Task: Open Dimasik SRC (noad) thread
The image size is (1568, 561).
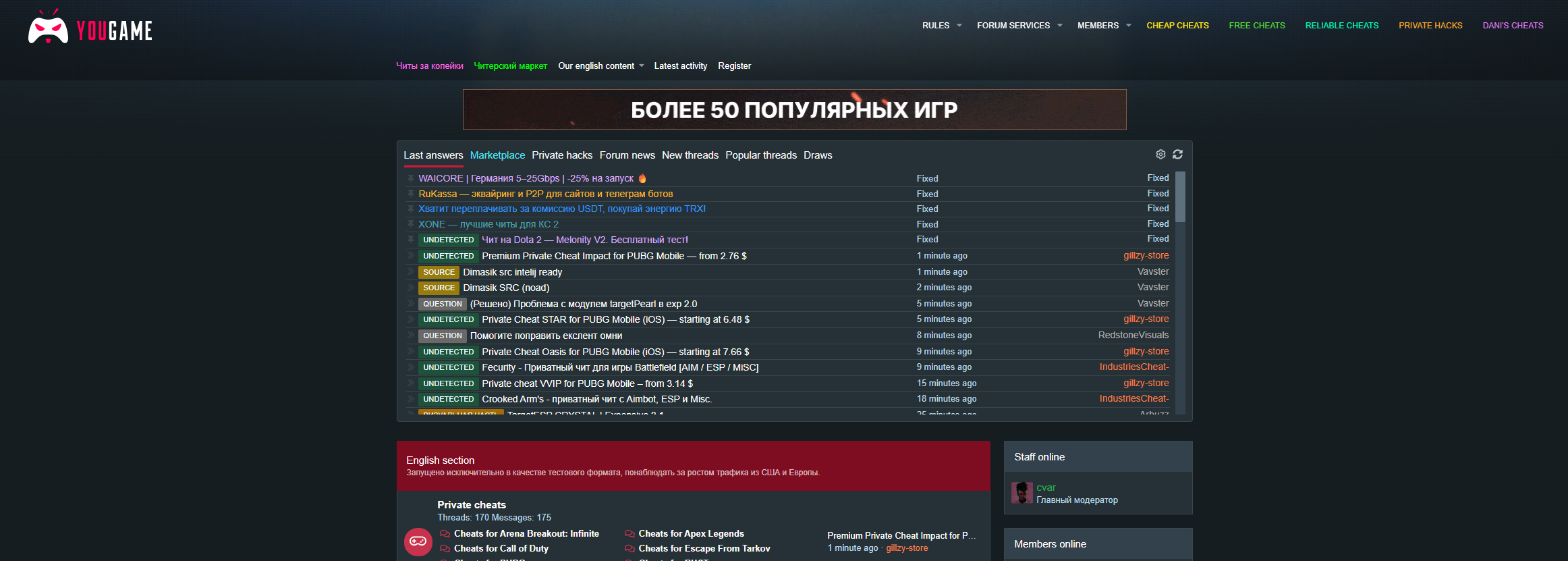Action: (506, 288)
